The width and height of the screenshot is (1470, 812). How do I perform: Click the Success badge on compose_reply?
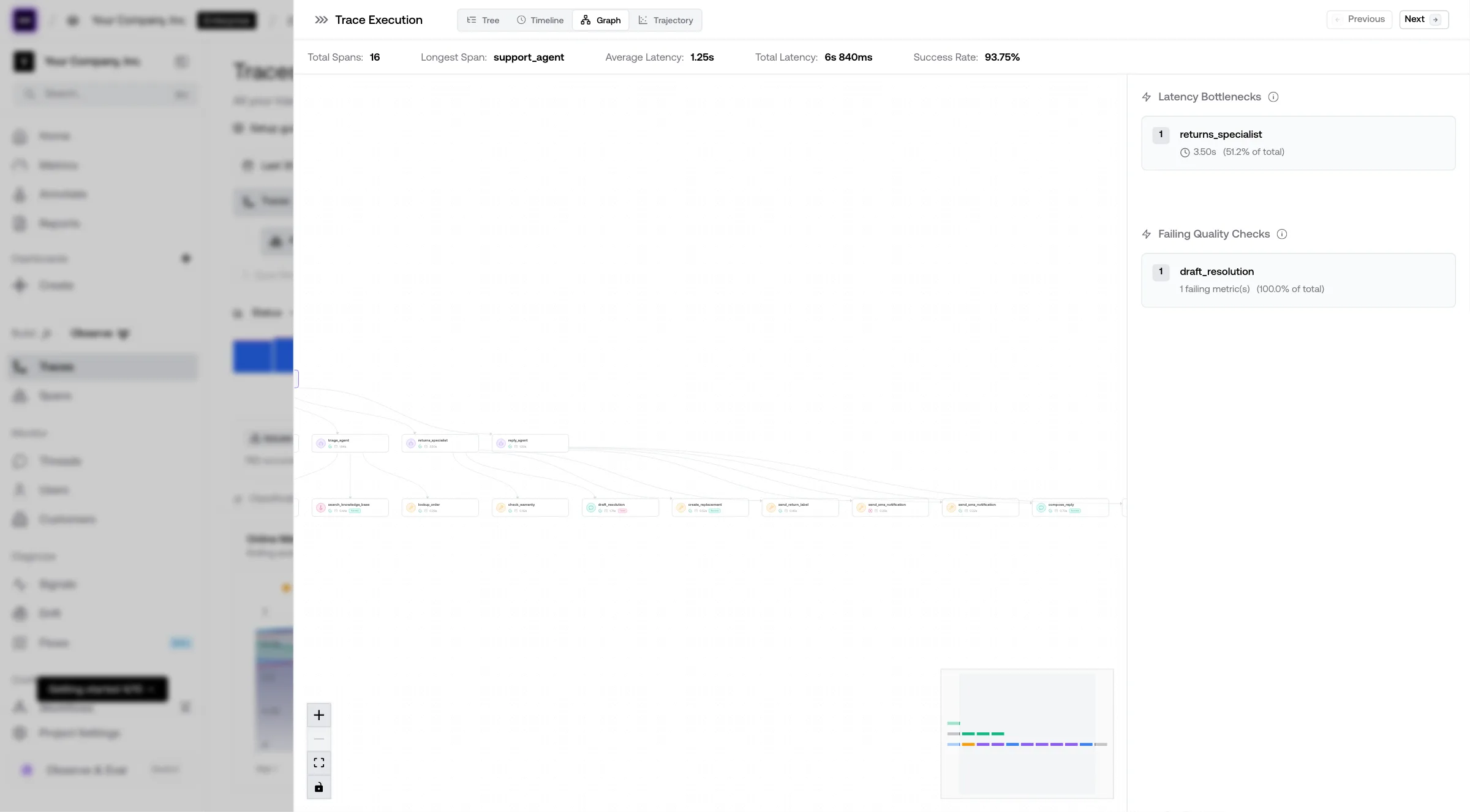click(x=1075, y=511)
